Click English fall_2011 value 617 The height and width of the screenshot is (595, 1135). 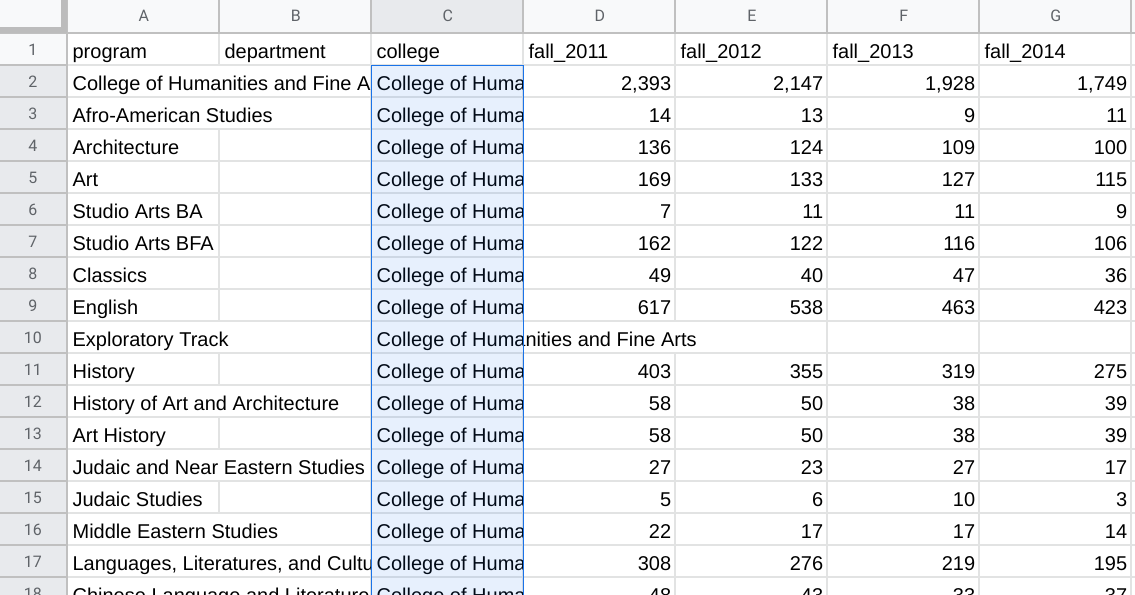tap(599, 307)
